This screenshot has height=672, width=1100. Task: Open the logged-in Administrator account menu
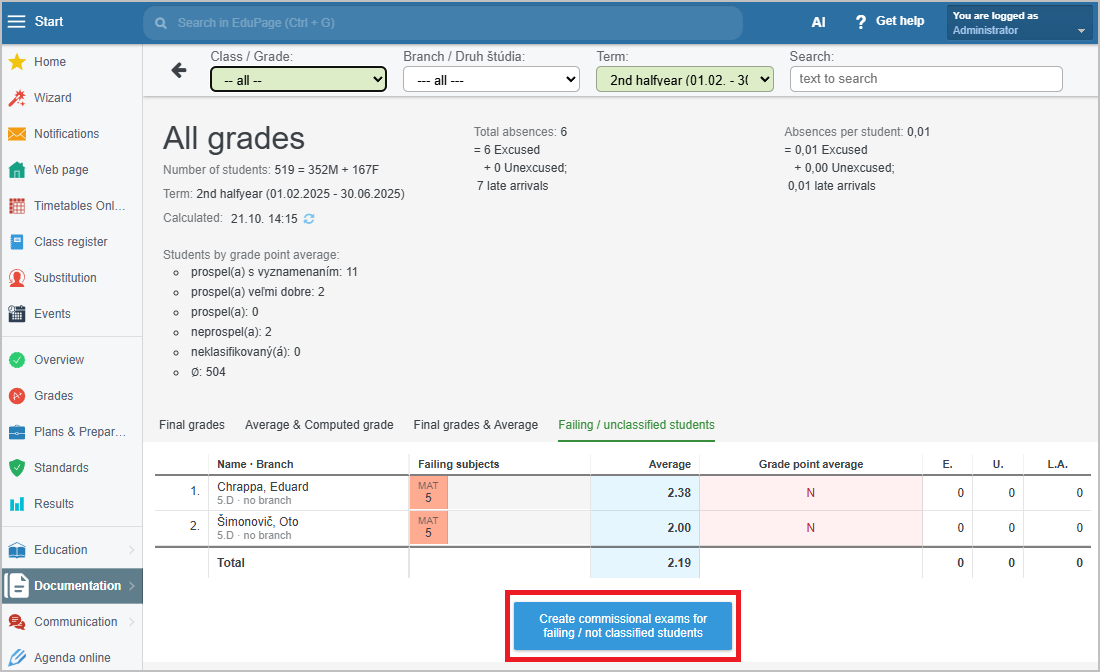click(x=1019, y=23)
